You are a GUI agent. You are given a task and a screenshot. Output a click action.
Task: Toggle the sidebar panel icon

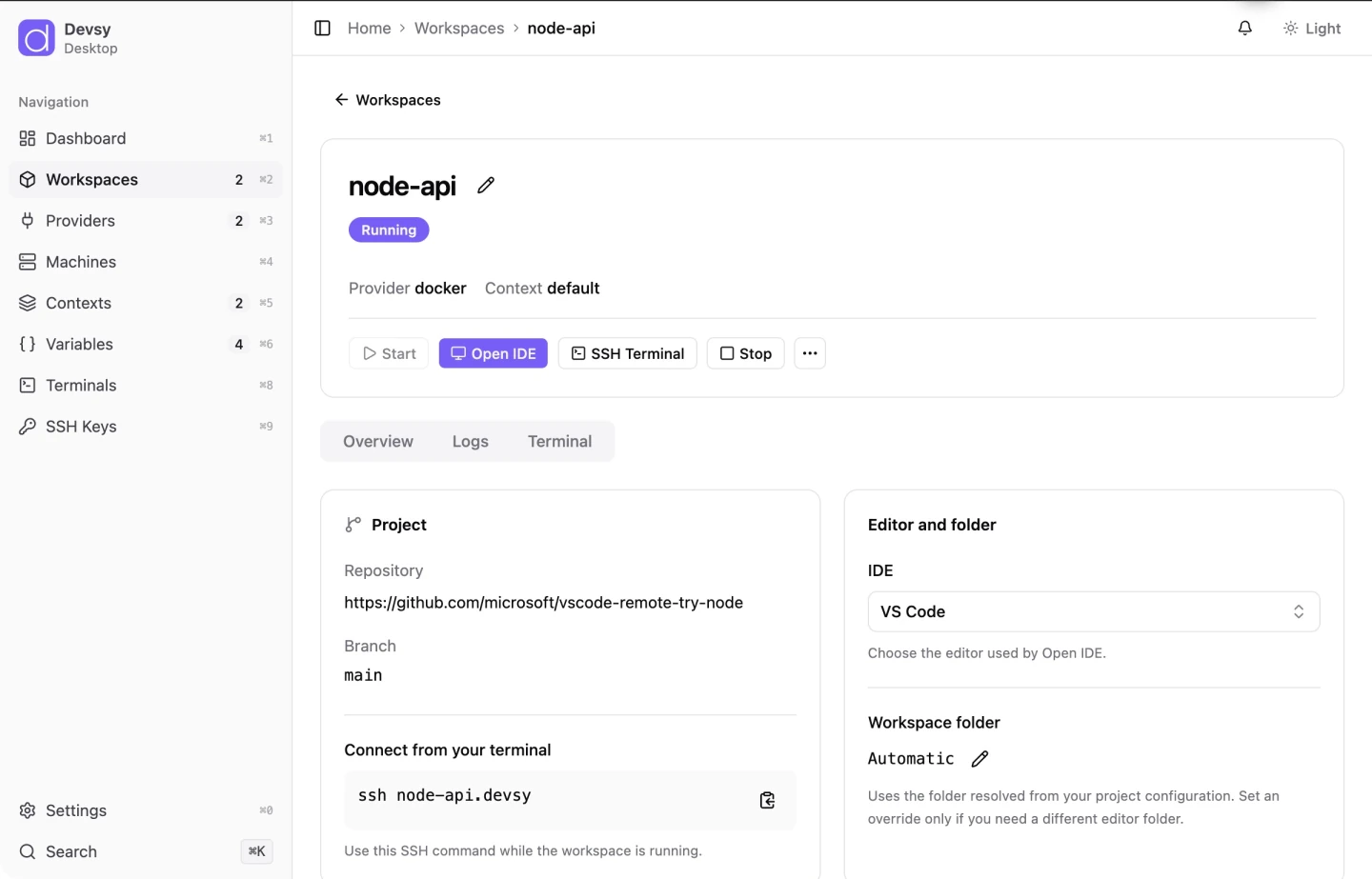pos(322,29)
